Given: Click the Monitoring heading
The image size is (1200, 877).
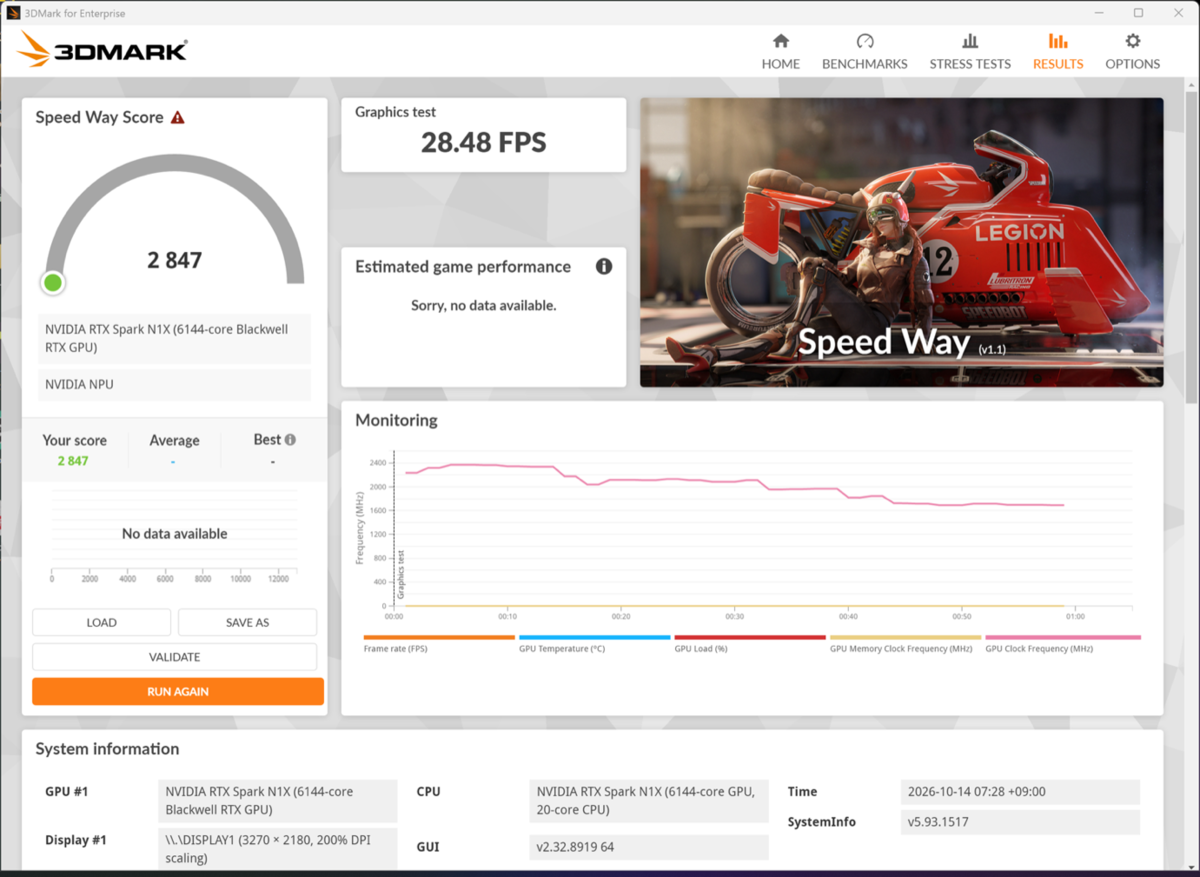Looking at the screenshot, I should coord(396,420).
